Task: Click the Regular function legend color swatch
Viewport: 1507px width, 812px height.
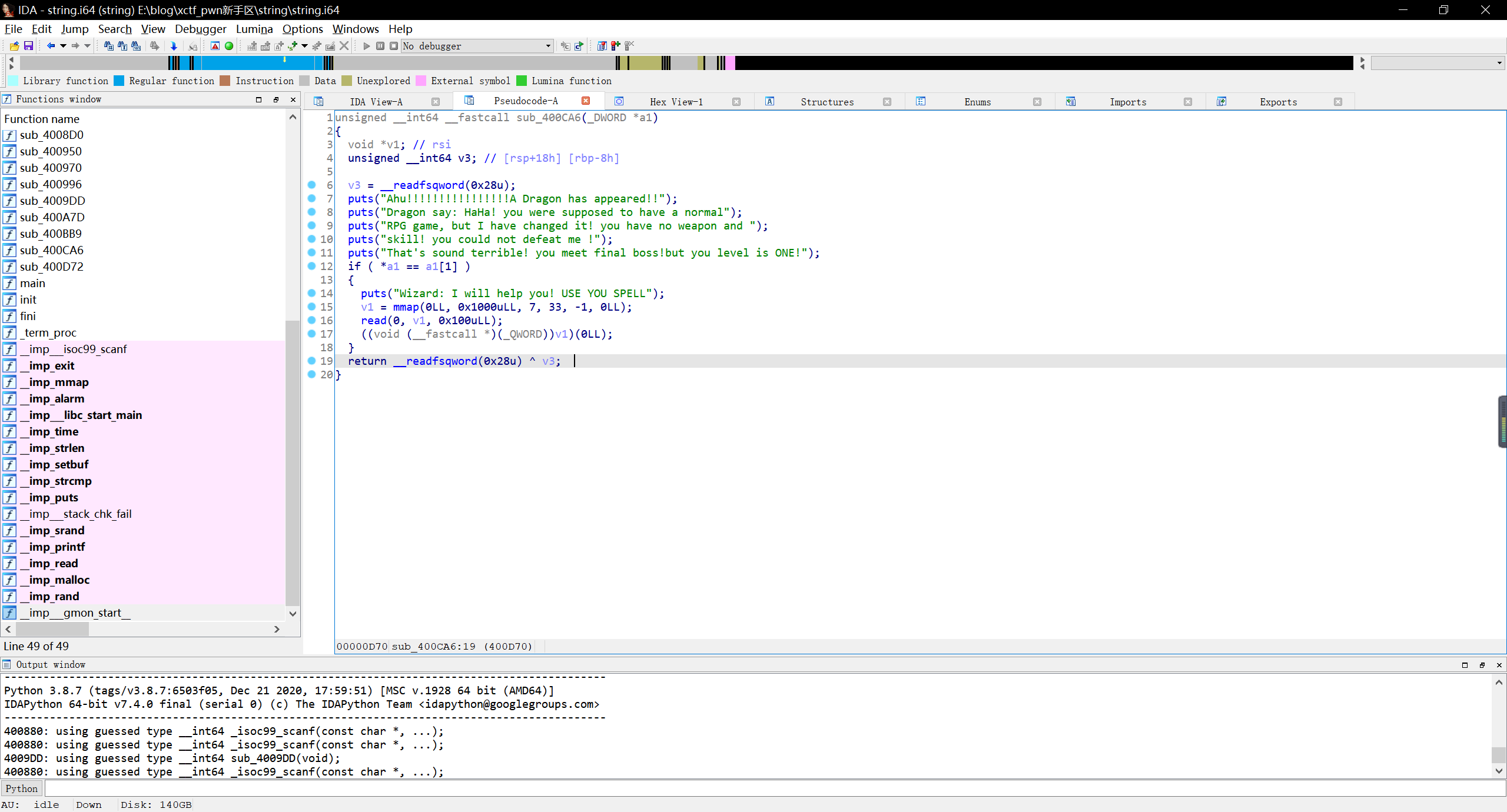Action: pyautogui.click(x=119, y=81)
